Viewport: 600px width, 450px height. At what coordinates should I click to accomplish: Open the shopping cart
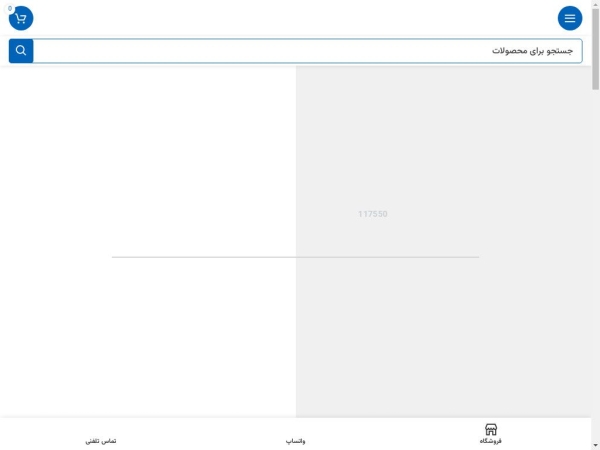coord(21,18)
